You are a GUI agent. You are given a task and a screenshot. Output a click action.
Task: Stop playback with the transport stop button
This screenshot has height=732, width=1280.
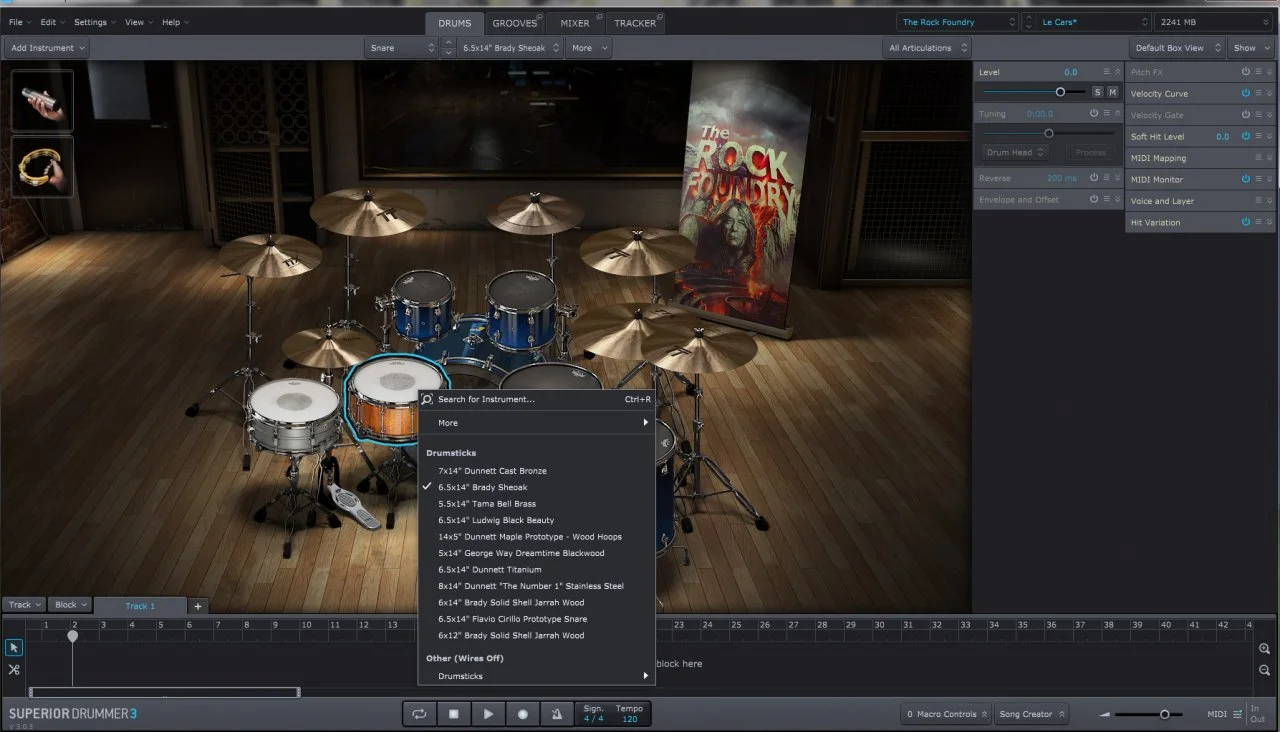[453, 714]
